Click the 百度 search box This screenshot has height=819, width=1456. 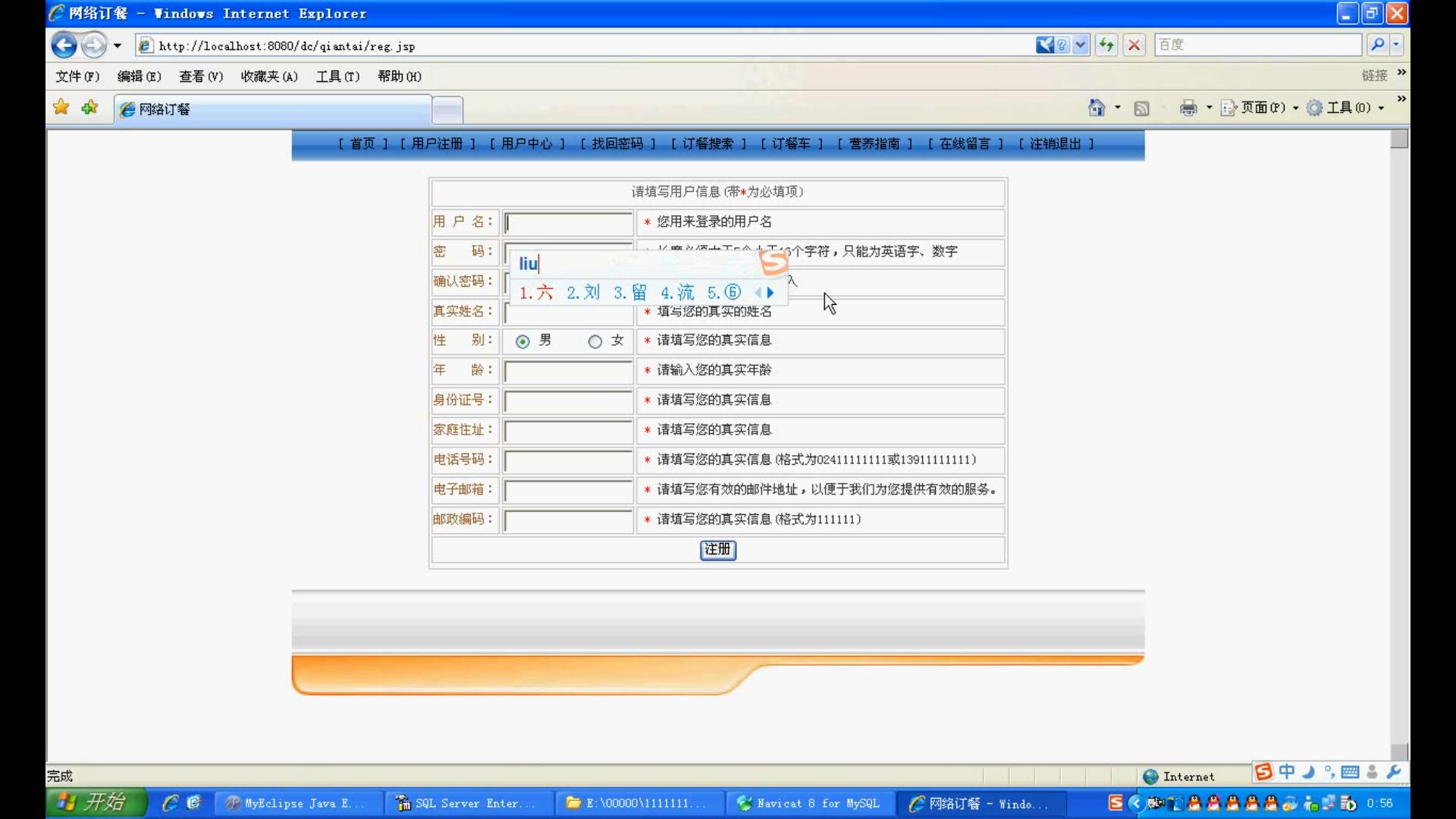coord(1258,45)
